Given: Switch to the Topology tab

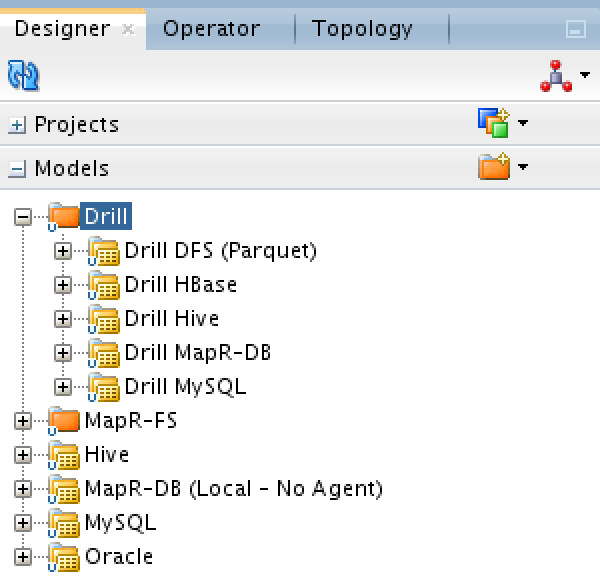Looking at the screenshot, I should [x=362, y=29].
